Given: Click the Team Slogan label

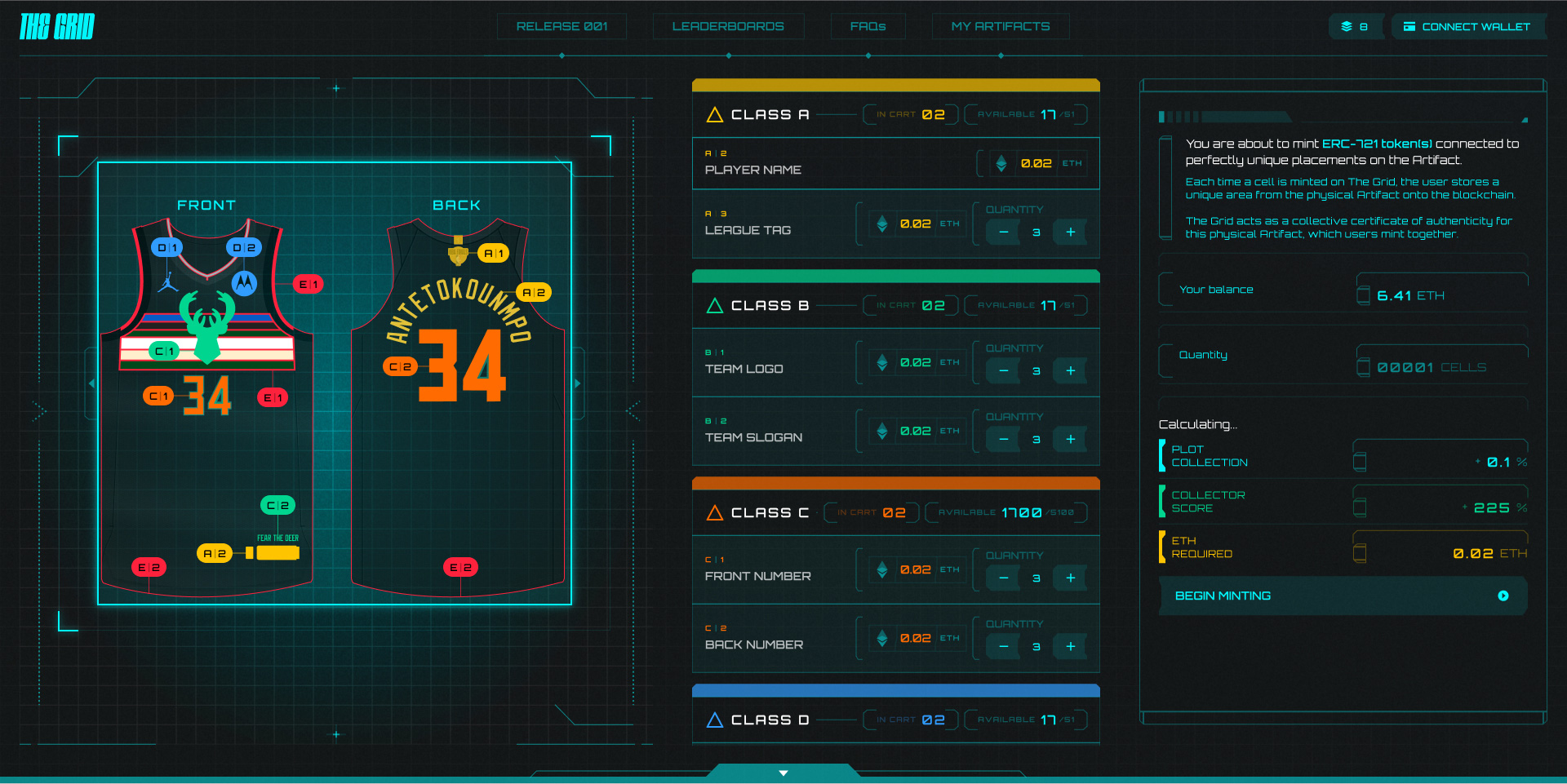Looking at the screenshot, I should (x=753, y=437).
